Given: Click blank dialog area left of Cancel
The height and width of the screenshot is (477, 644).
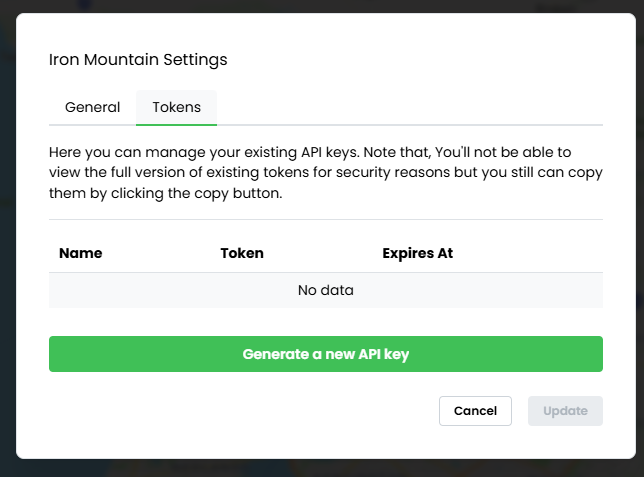Looking at the screenshot, I should coord(240,411).
